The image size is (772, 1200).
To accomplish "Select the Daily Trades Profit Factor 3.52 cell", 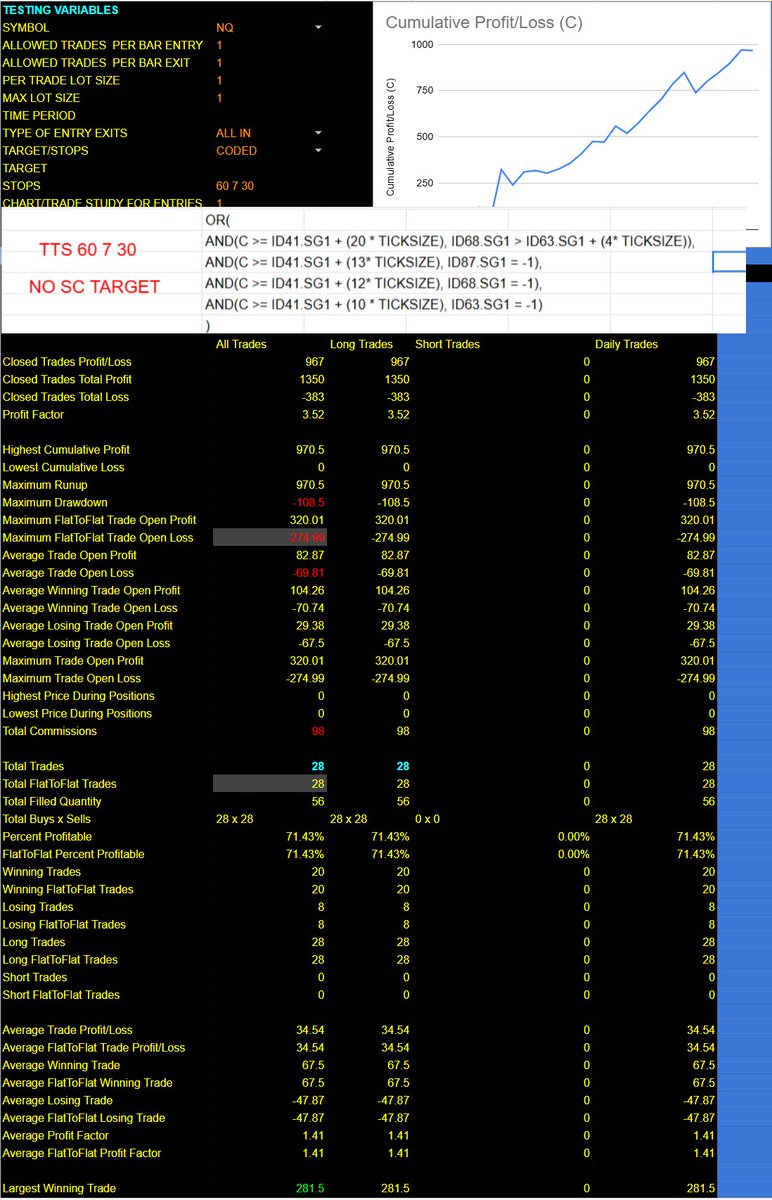I will [703, 414].
